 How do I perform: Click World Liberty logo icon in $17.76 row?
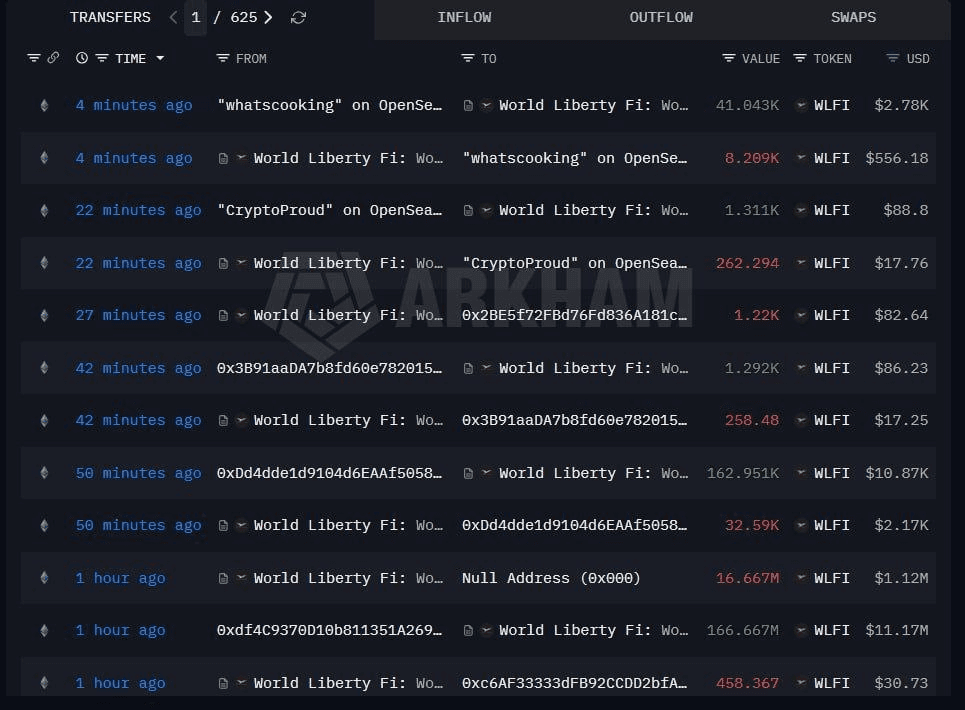coord(241,263)
